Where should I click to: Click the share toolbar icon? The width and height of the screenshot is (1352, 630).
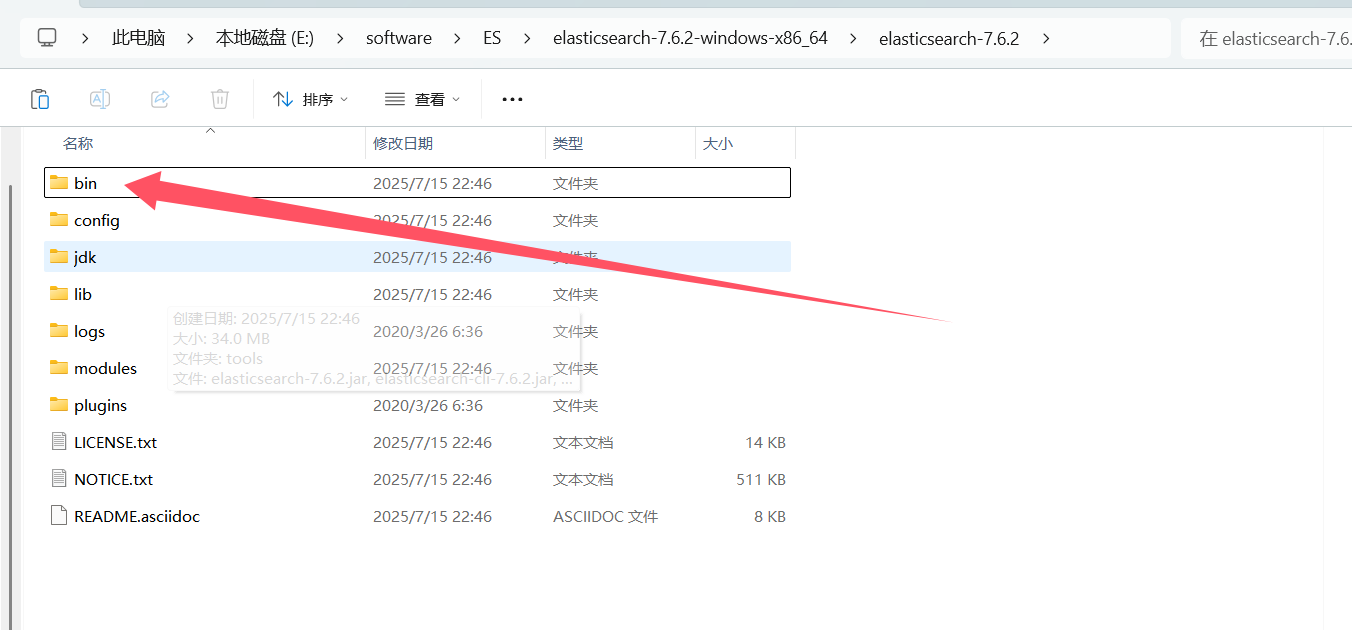pos(160,99)
